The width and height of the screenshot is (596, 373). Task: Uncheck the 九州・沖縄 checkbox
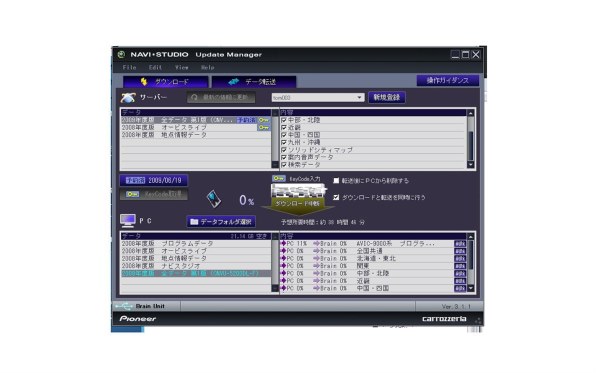(284, 142)
